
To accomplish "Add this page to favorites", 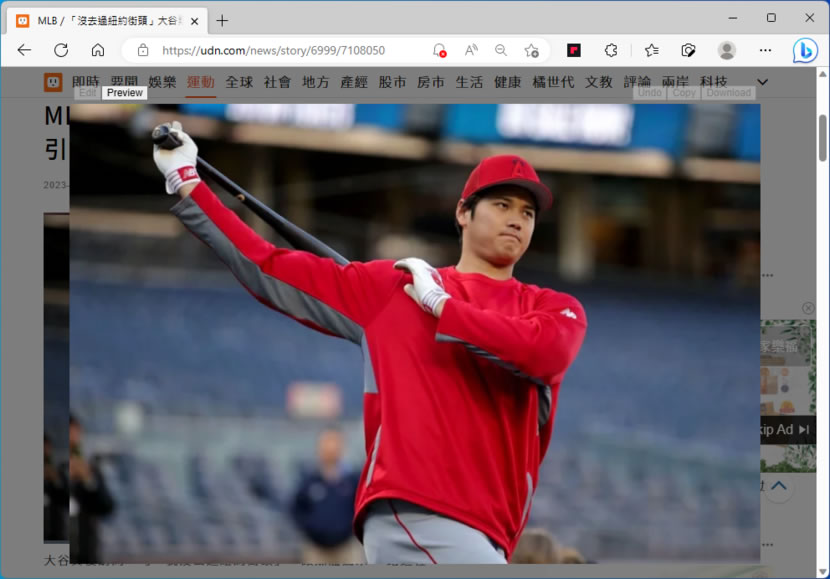I will pyautogui.click(x=531, y=50).
